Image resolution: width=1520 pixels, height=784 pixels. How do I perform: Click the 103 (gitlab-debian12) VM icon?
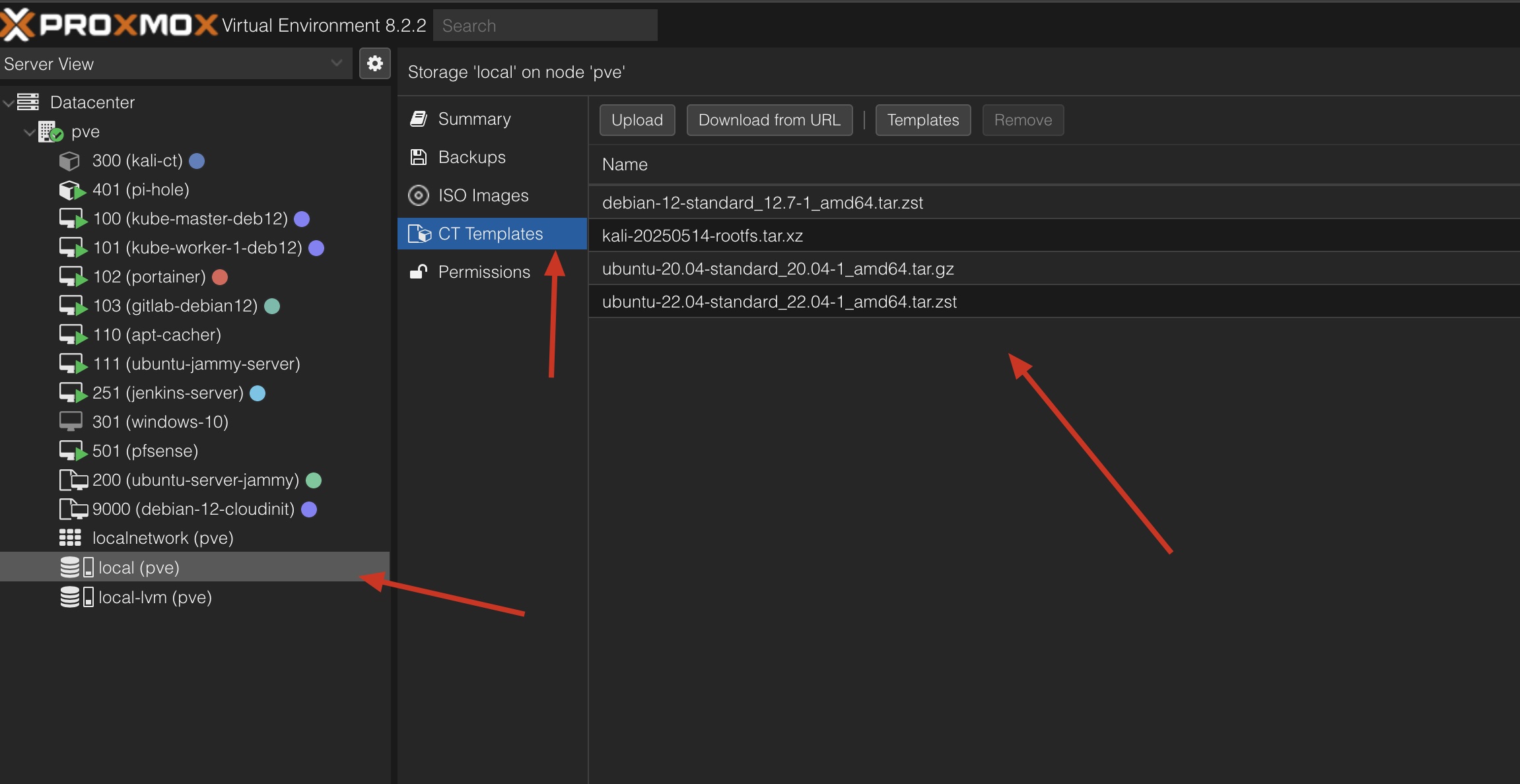(x=73, y=306)
